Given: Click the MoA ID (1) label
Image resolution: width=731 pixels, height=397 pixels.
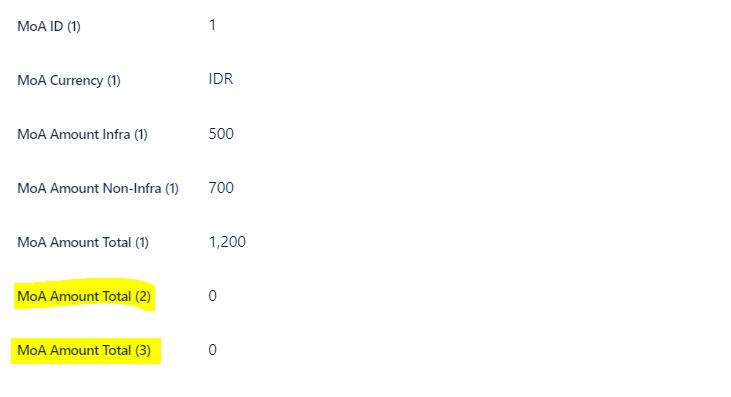Looking at the screenshot, I should 49,26.
